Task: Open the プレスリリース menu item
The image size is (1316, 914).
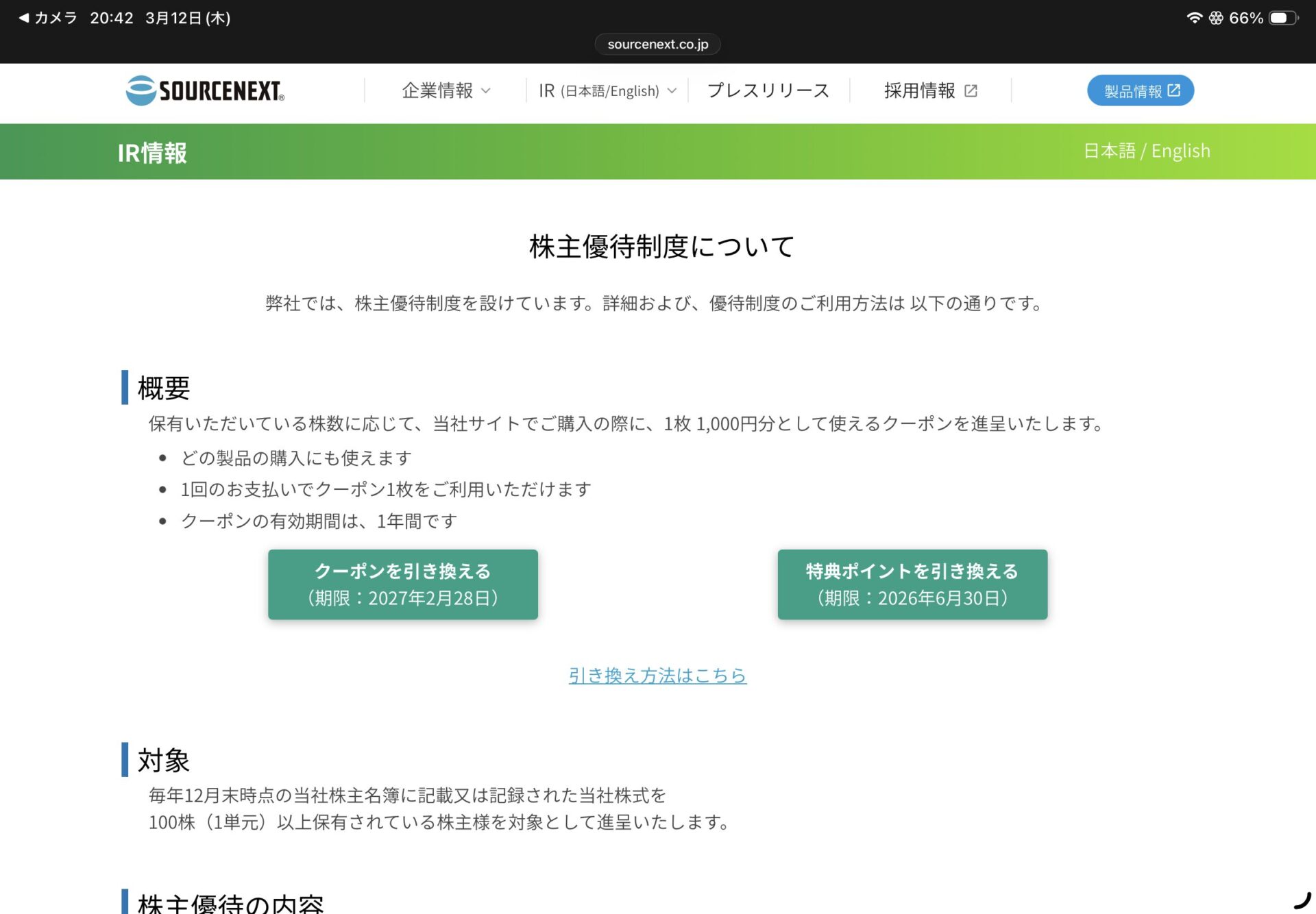Action: 768,90
